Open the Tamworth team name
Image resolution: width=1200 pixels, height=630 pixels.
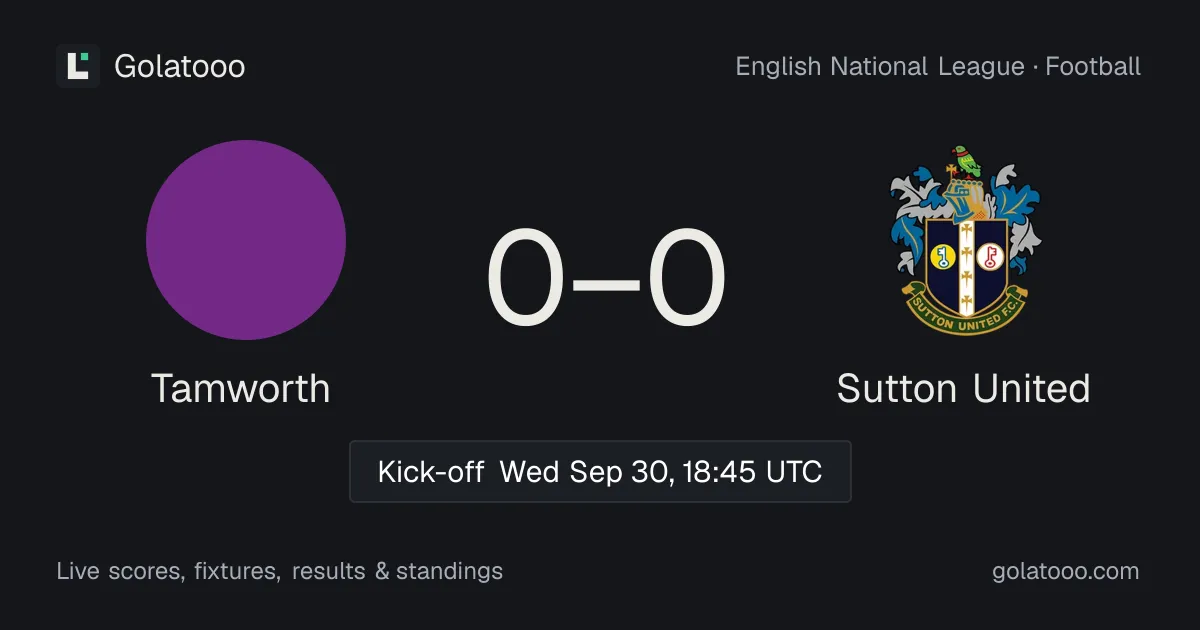241,388
